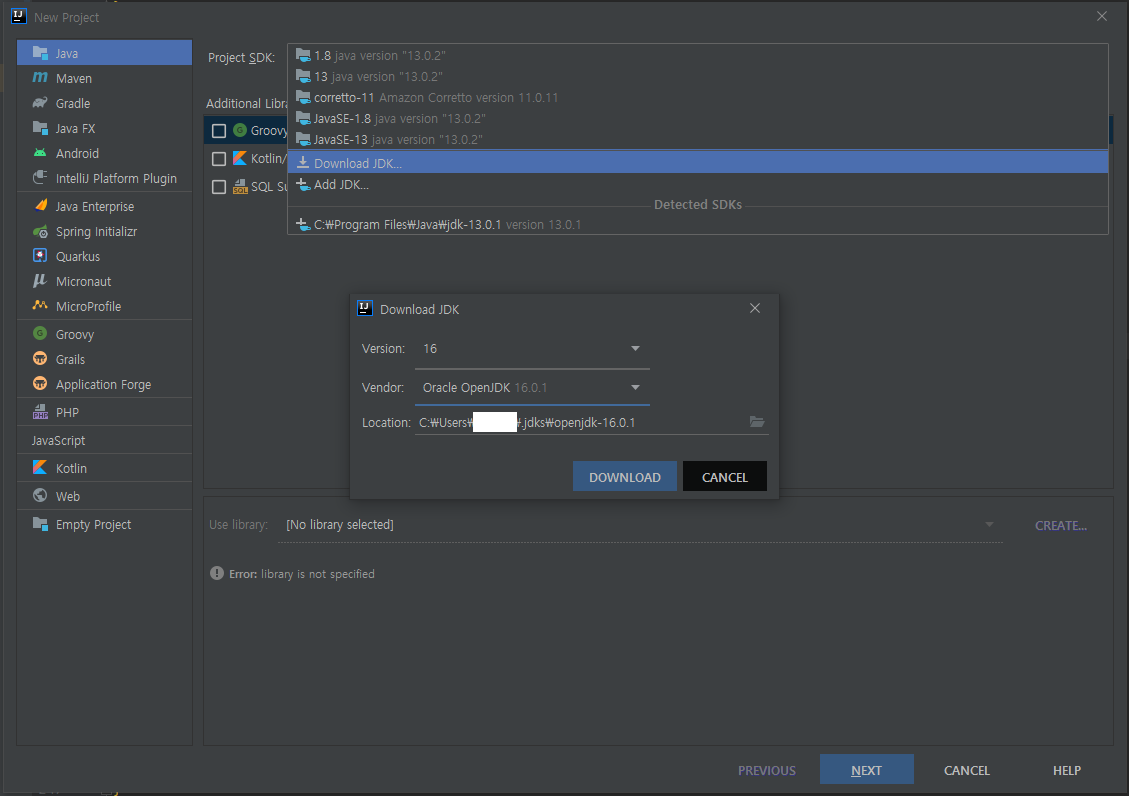Pick the Gradle elephant icon
1129x796 pixels.
tap(40, 103)
